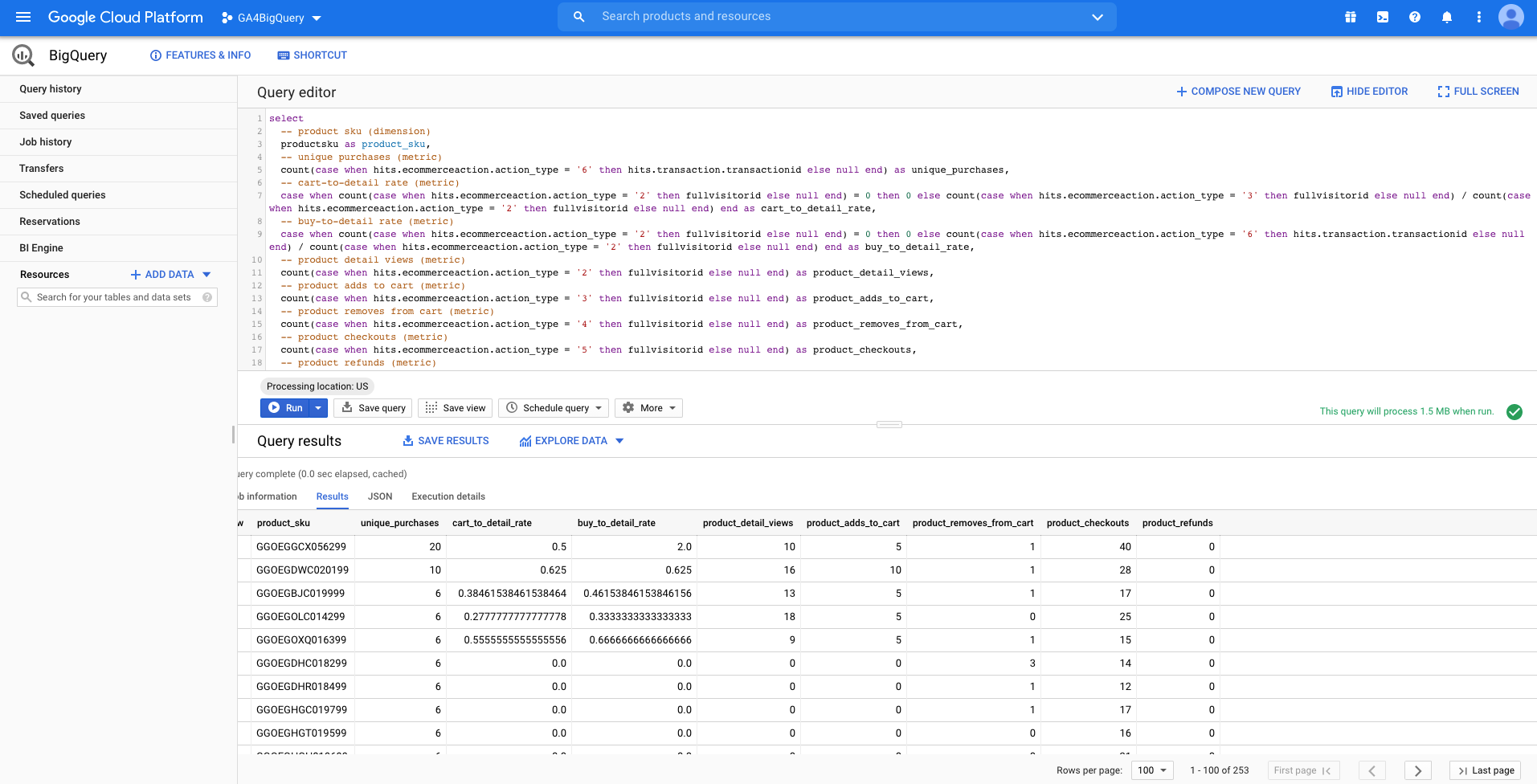This screenshot has height=784, width=1537.
Task: Click Save query button
Action: 374,408
